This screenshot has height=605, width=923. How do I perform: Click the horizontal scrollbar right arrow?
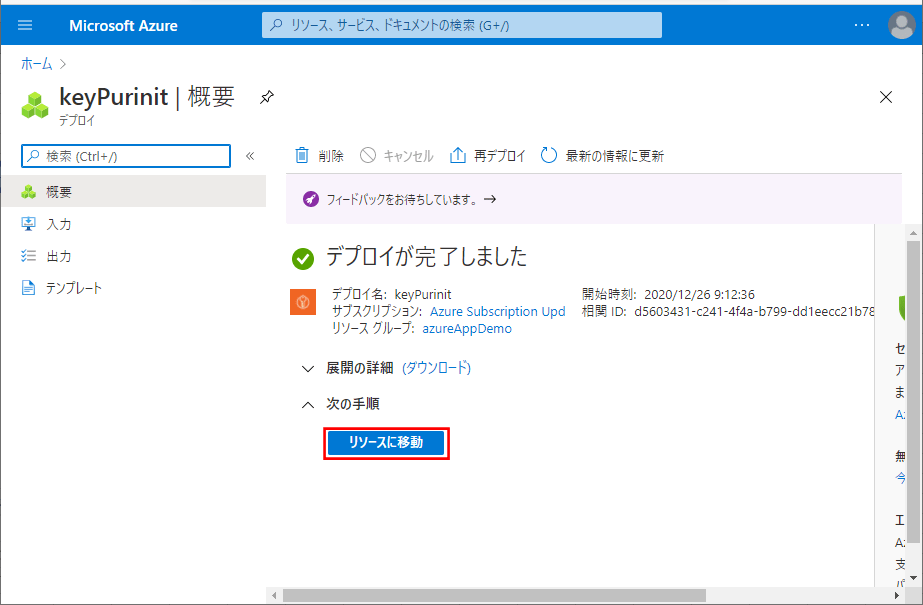click(897, 596)
